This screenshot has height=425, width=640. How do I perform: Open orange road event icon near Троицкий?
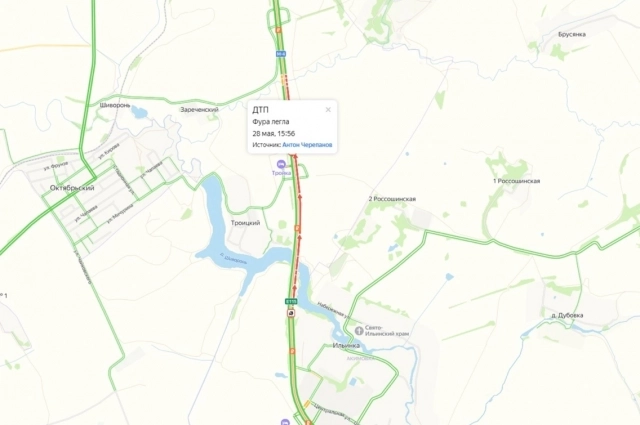[298, 228]
